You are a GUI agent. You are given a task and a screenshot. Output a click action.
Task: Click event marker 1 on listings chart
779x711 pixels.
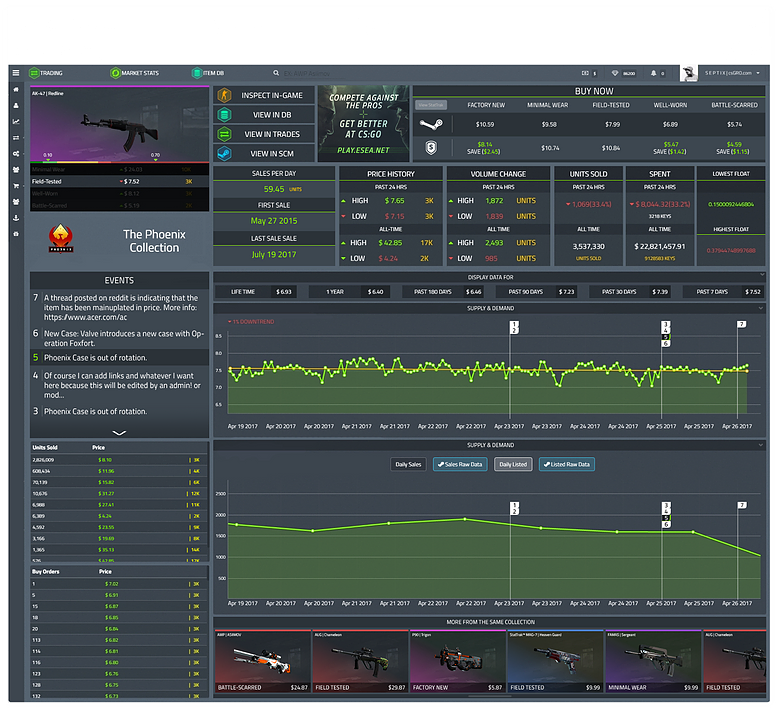pyautogui.click(x=515, y=505)
